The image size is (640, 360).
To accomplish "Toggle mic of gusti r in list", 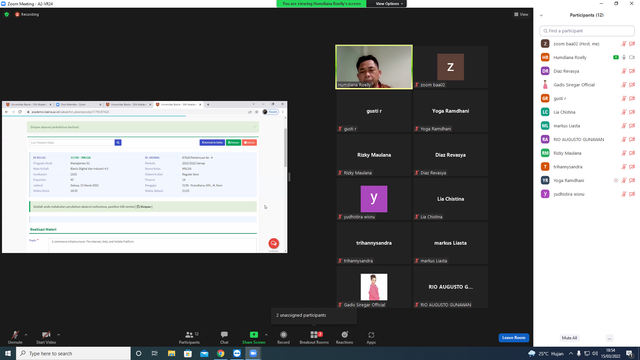I will 624,98.
